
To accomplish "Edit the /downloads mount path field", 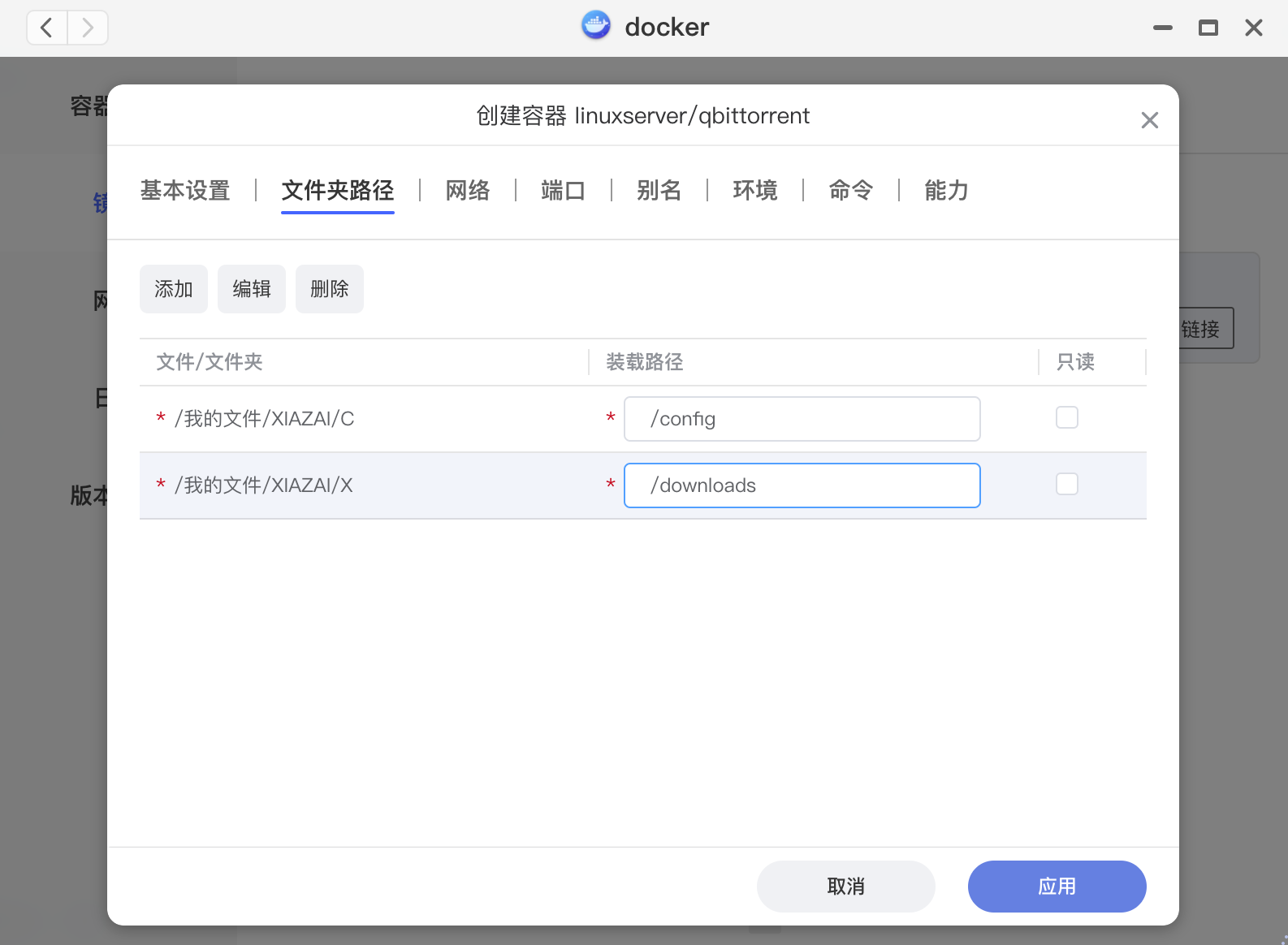I will coord(802,485).
